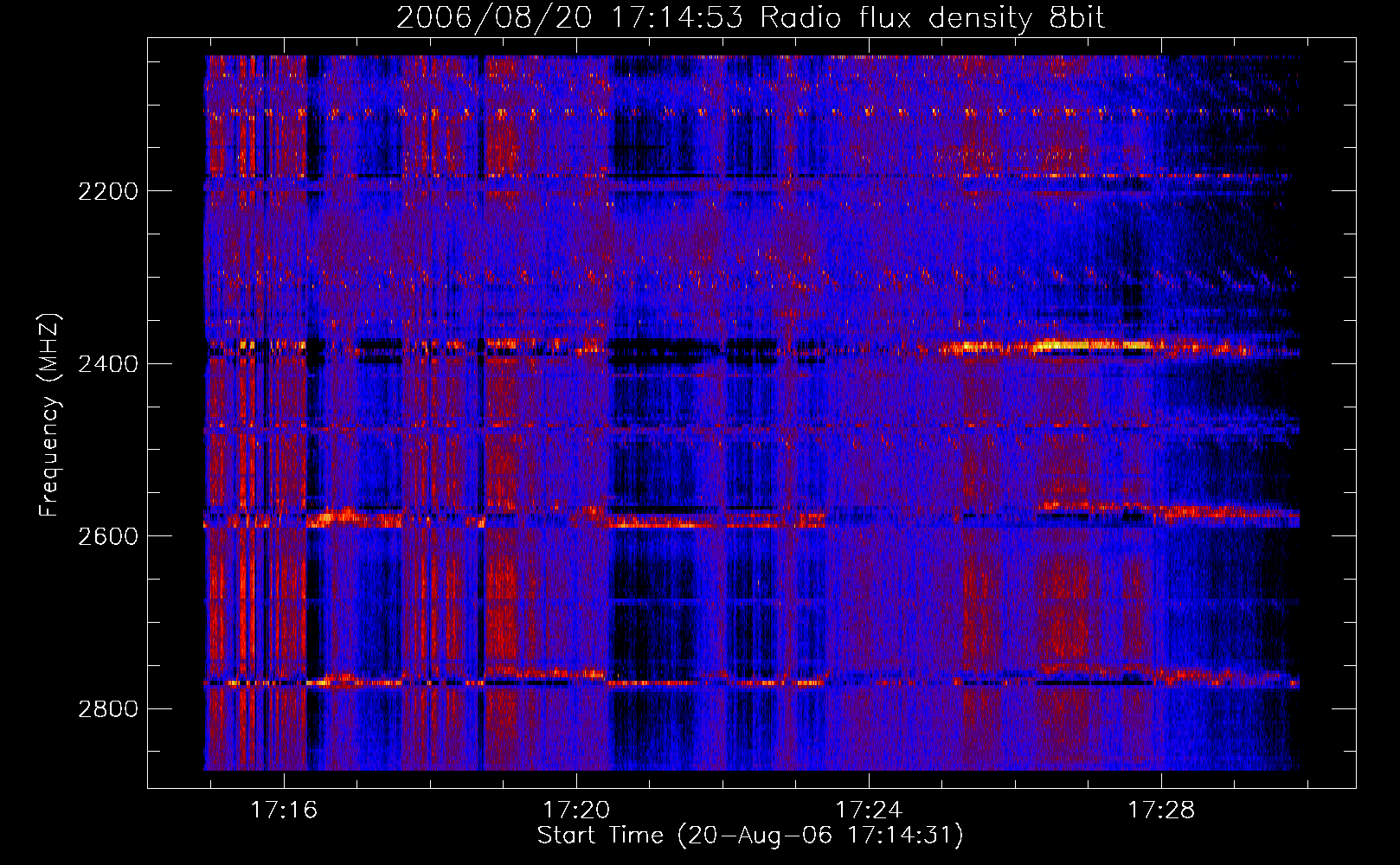Click the "Frequency (MHZ)" axis label
This screenshot has height=865, width=1400.
point(50,414)
